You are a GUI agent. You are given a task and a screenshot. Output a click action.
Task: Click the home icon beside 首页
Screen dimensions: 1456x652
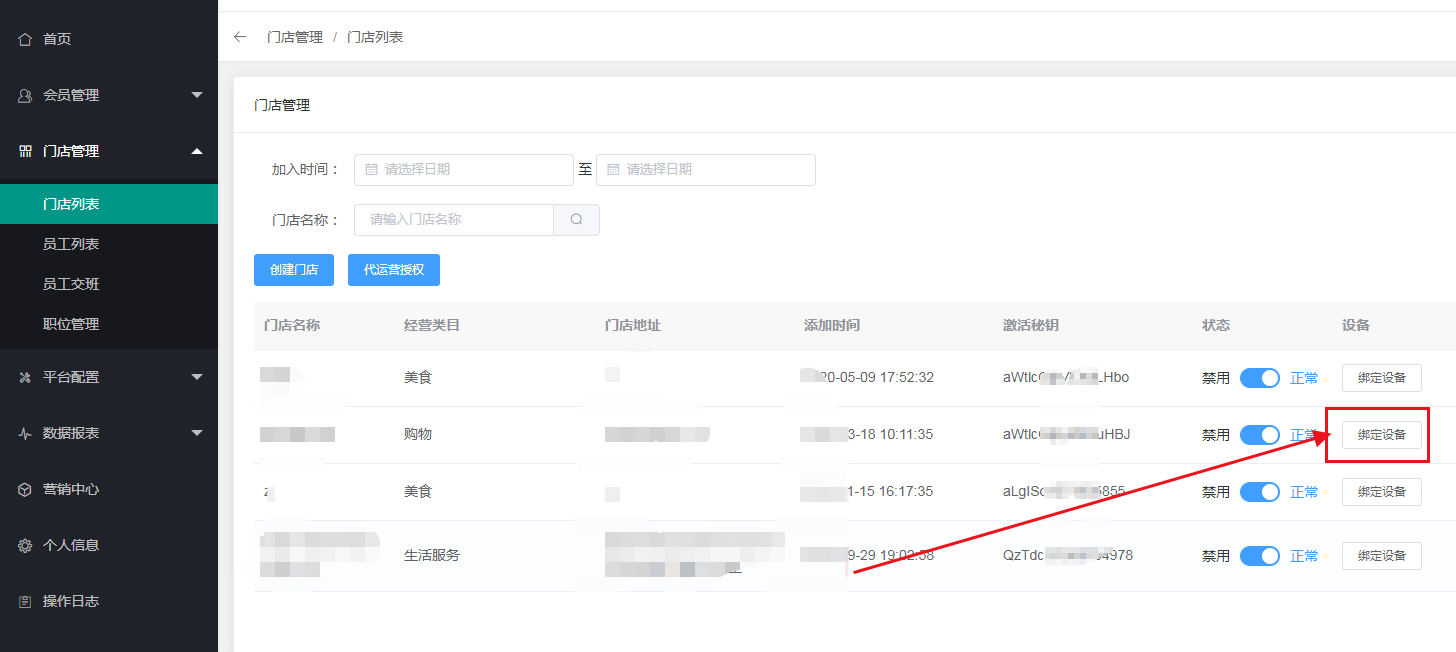pyautogui.click(x=25, y=39)
